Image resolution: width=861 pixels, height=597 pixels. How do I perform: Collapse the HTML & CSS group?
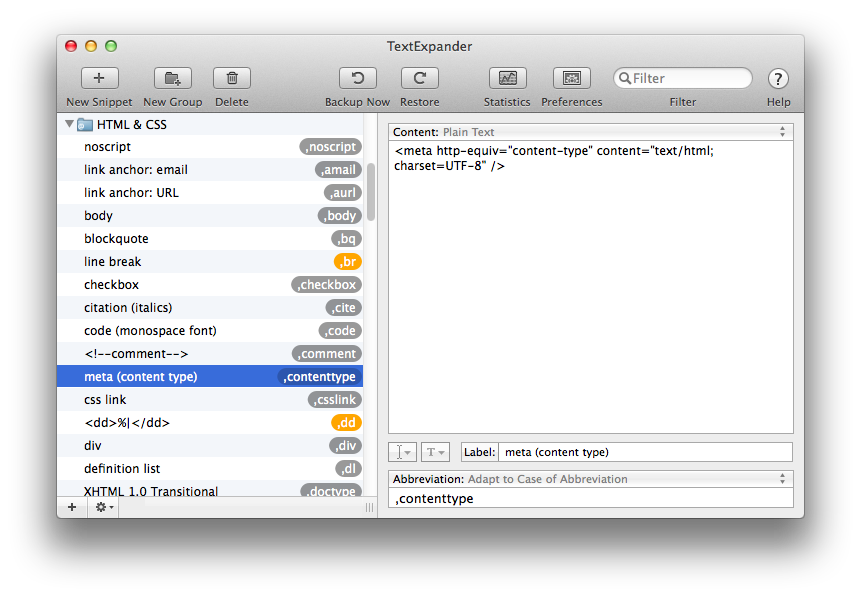(69, 125)
